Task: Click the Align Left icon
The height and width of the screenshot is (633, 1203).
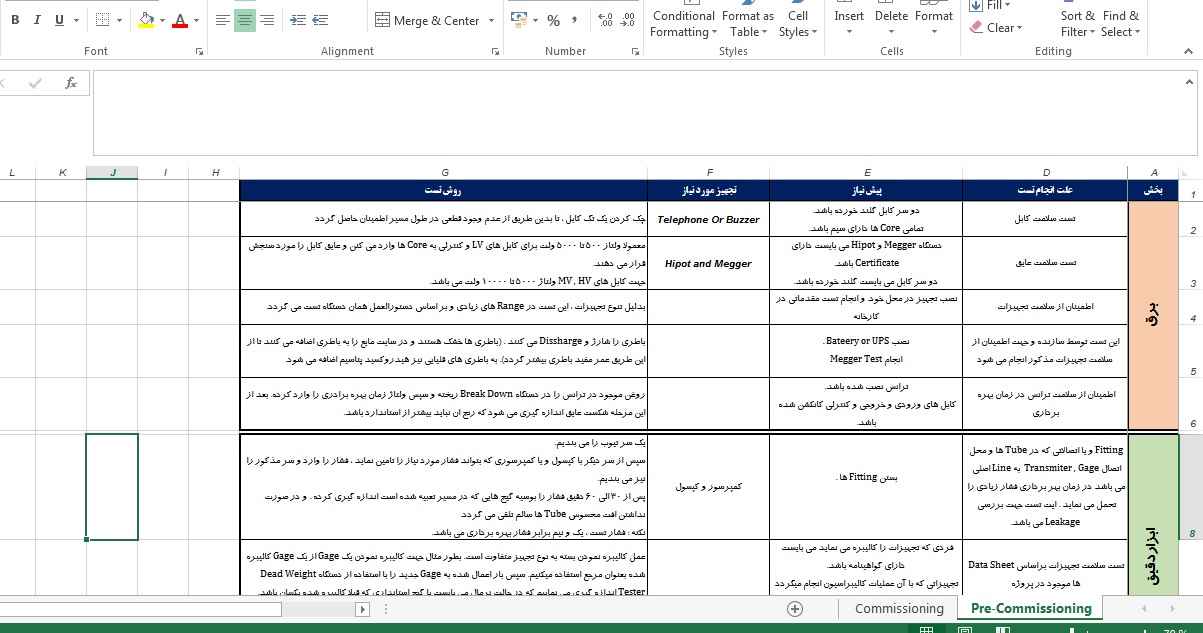Action: 222,20
